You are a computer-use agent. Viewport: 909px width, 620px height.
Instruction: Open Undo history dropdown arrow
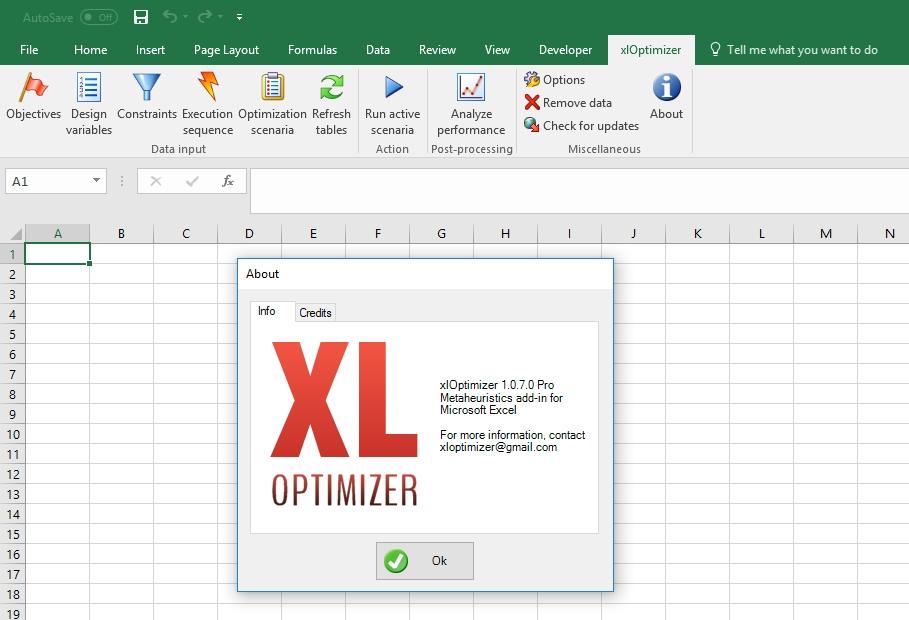(186, 16)
